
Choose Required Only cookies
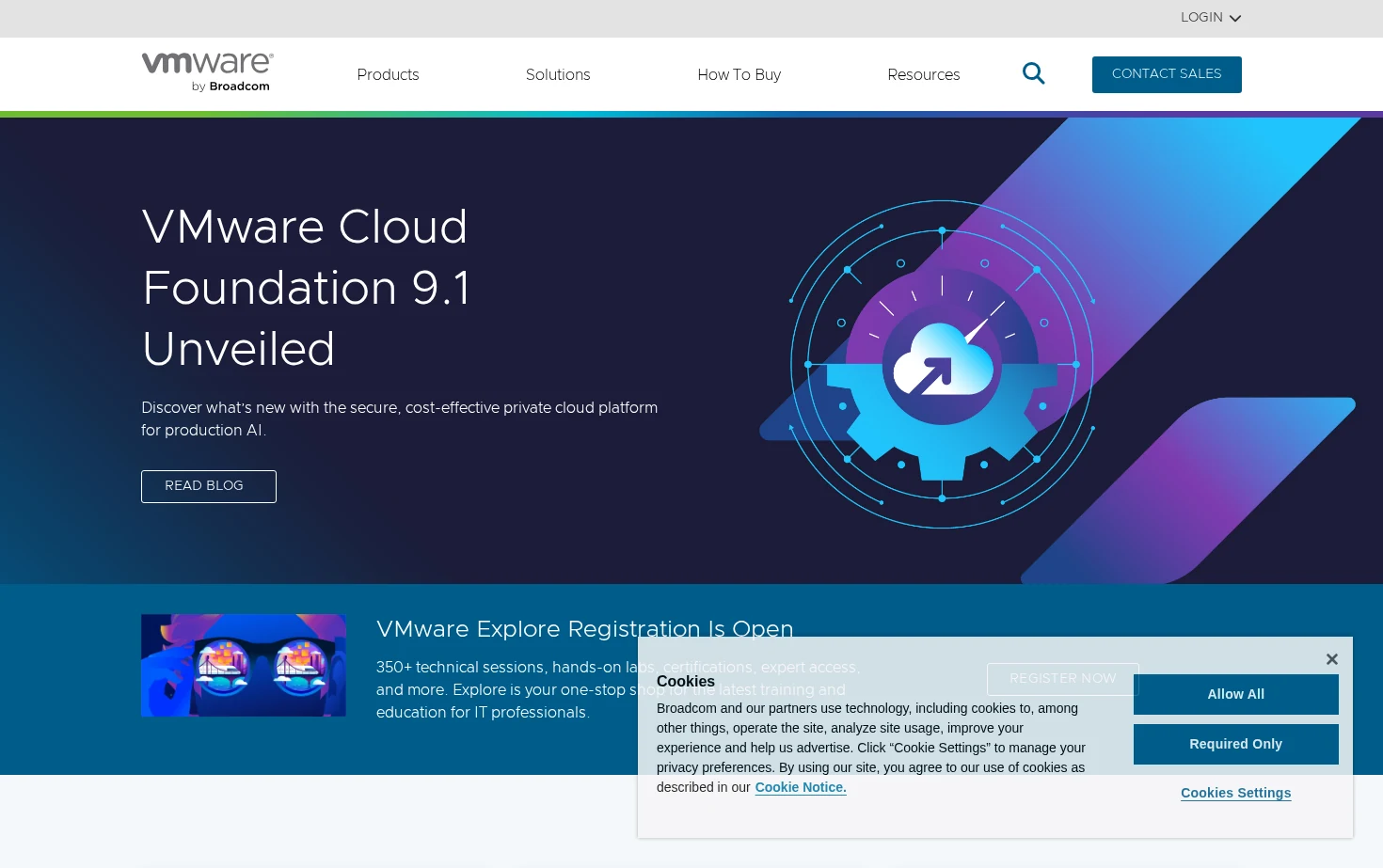tap(1235, 744)
